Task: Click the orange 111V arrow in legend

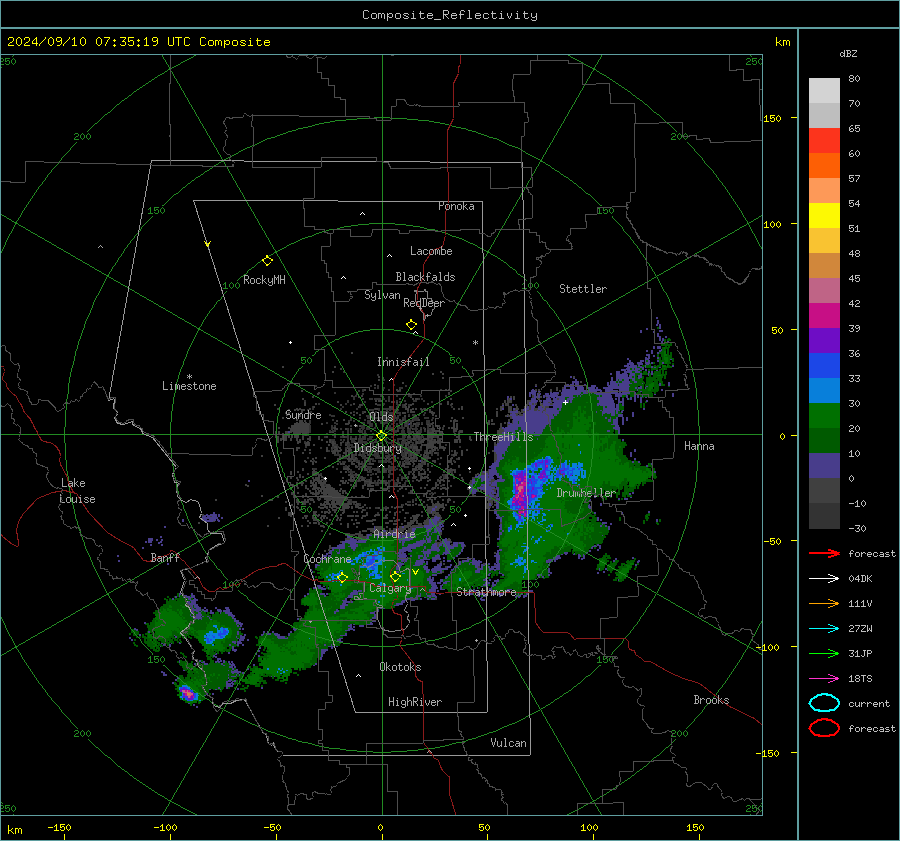Action: (x=824, y=603)
